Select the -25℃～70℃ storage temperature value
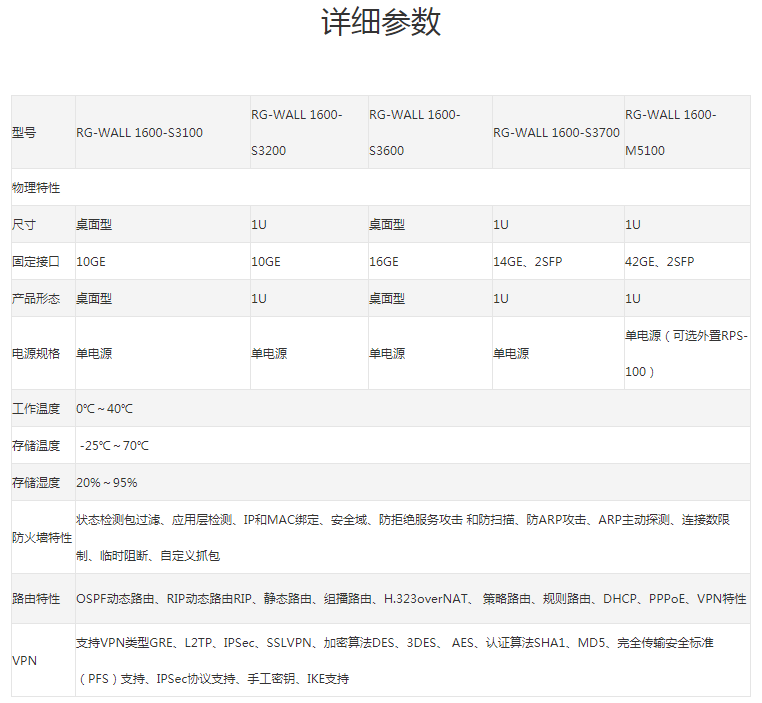 pyautogui.click(x=114, y=446)
